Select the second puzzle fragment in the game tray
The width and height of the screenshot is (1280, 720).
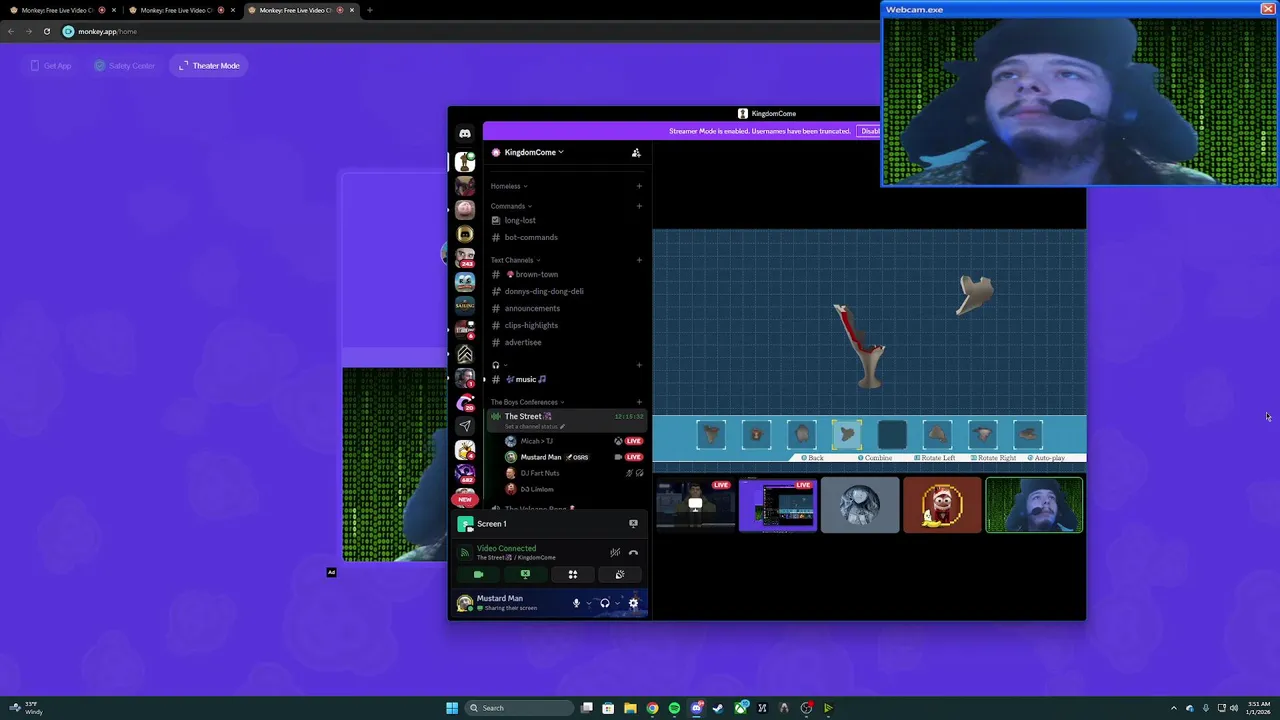[756, 435]
